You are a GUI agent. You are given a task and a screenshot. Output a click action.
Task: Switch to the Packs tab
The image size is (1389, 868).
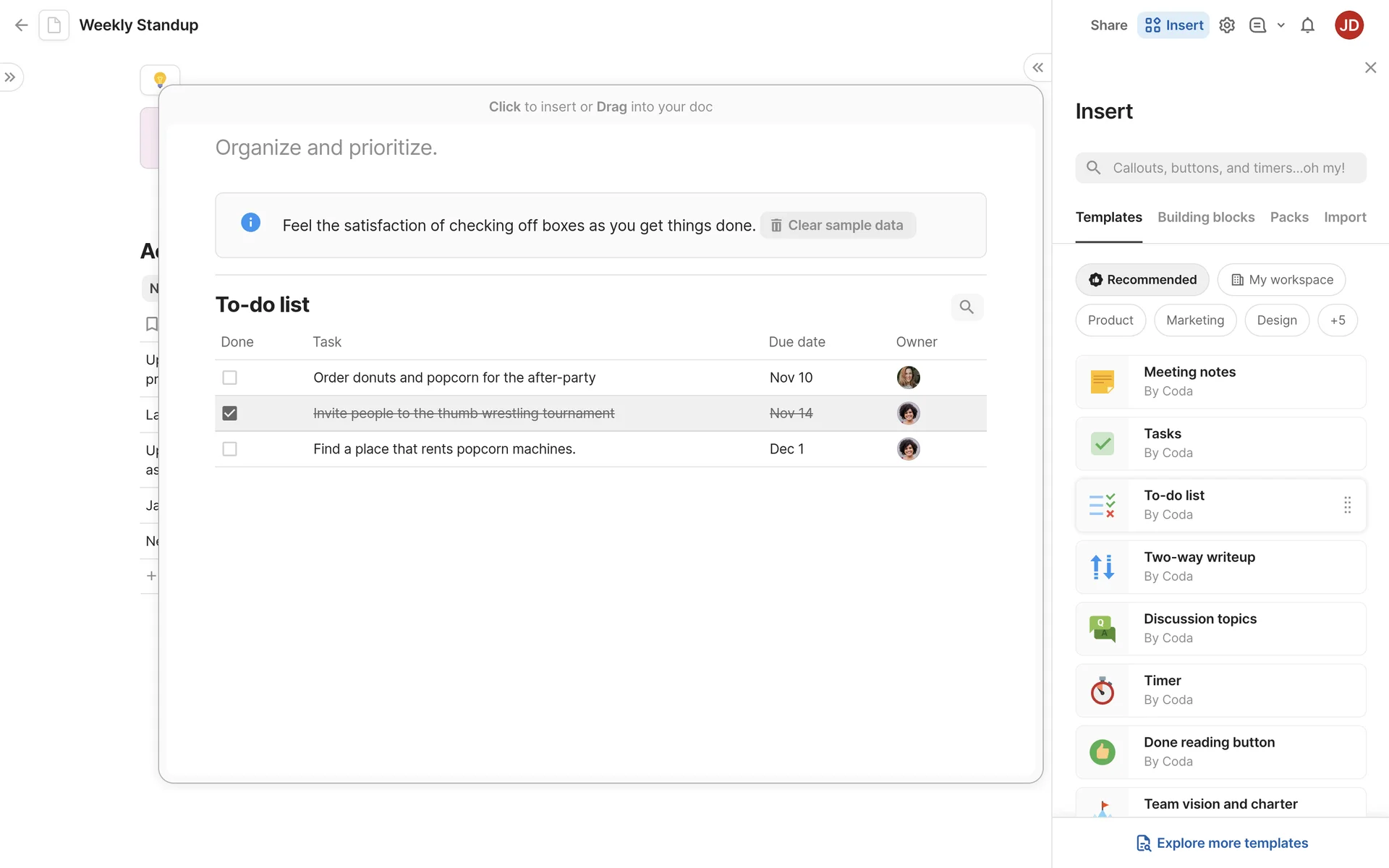click(x=1289, y=217)
